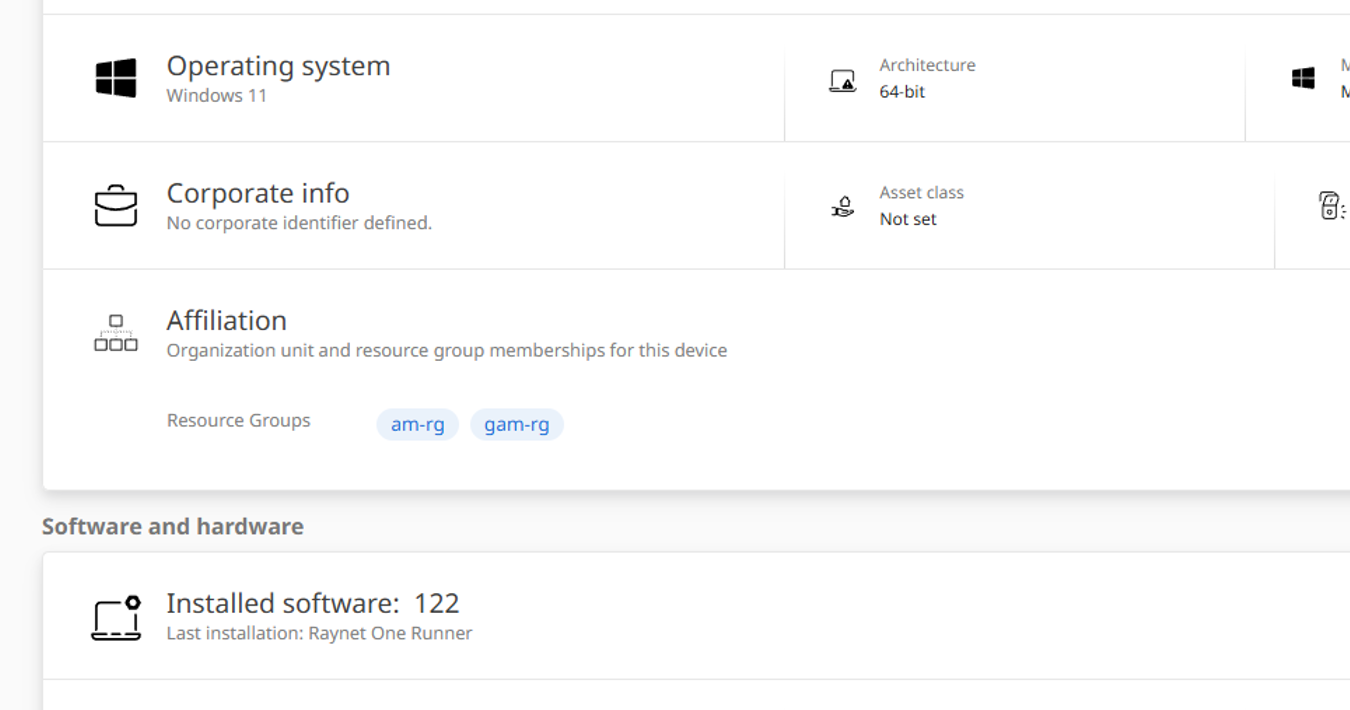Click the 'Software and hardware' section title
Viewport: 1350px width, 710px height.
(x=173, y=526)
